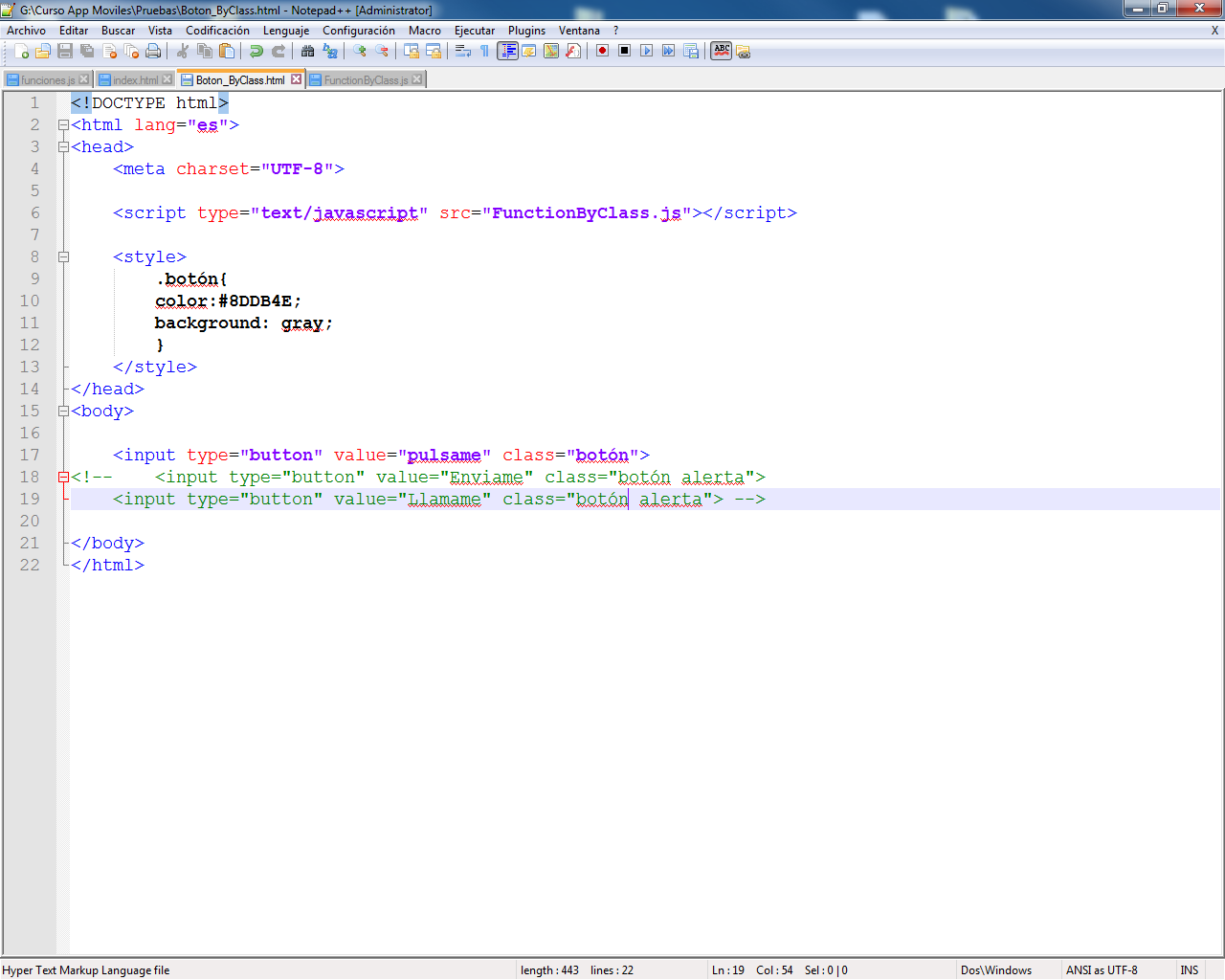
Task: Open the Macro menu
Action: point(425,31)
